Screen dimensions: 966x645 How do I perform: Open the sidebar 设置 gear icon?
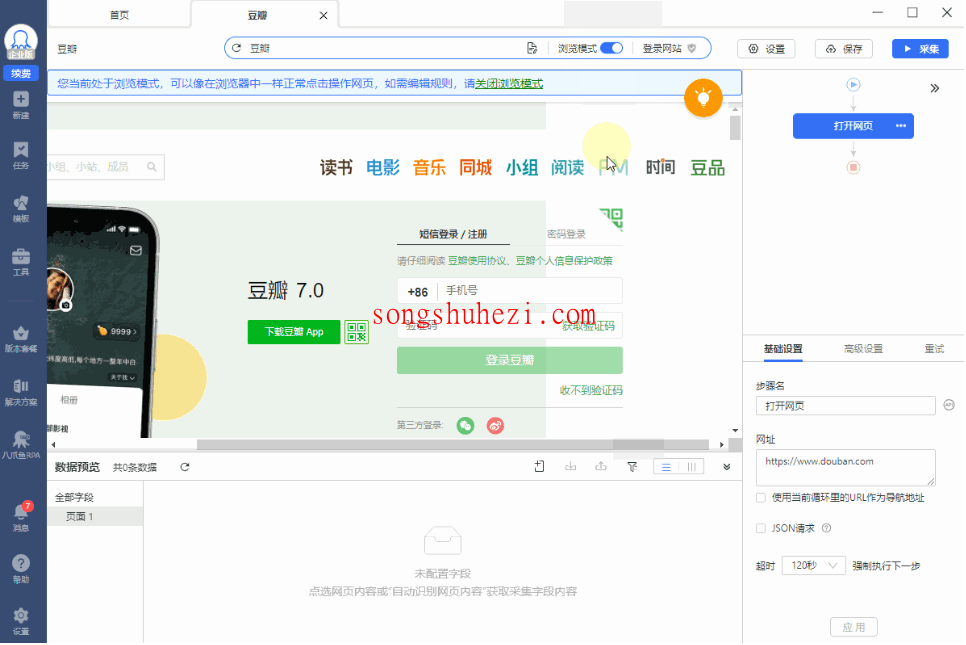tap(21, 621)
